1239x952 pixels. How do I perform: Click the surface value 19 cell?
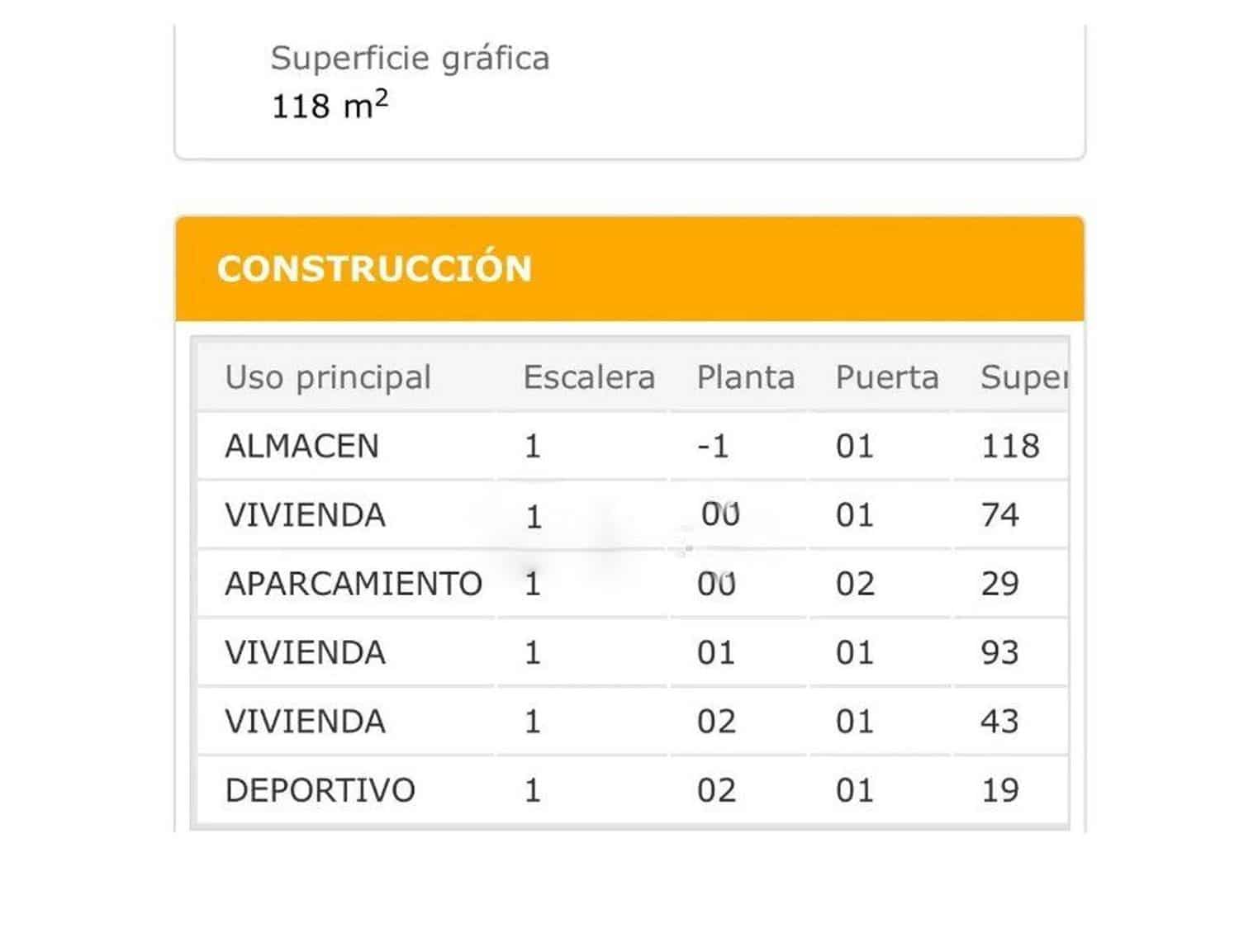999,790
